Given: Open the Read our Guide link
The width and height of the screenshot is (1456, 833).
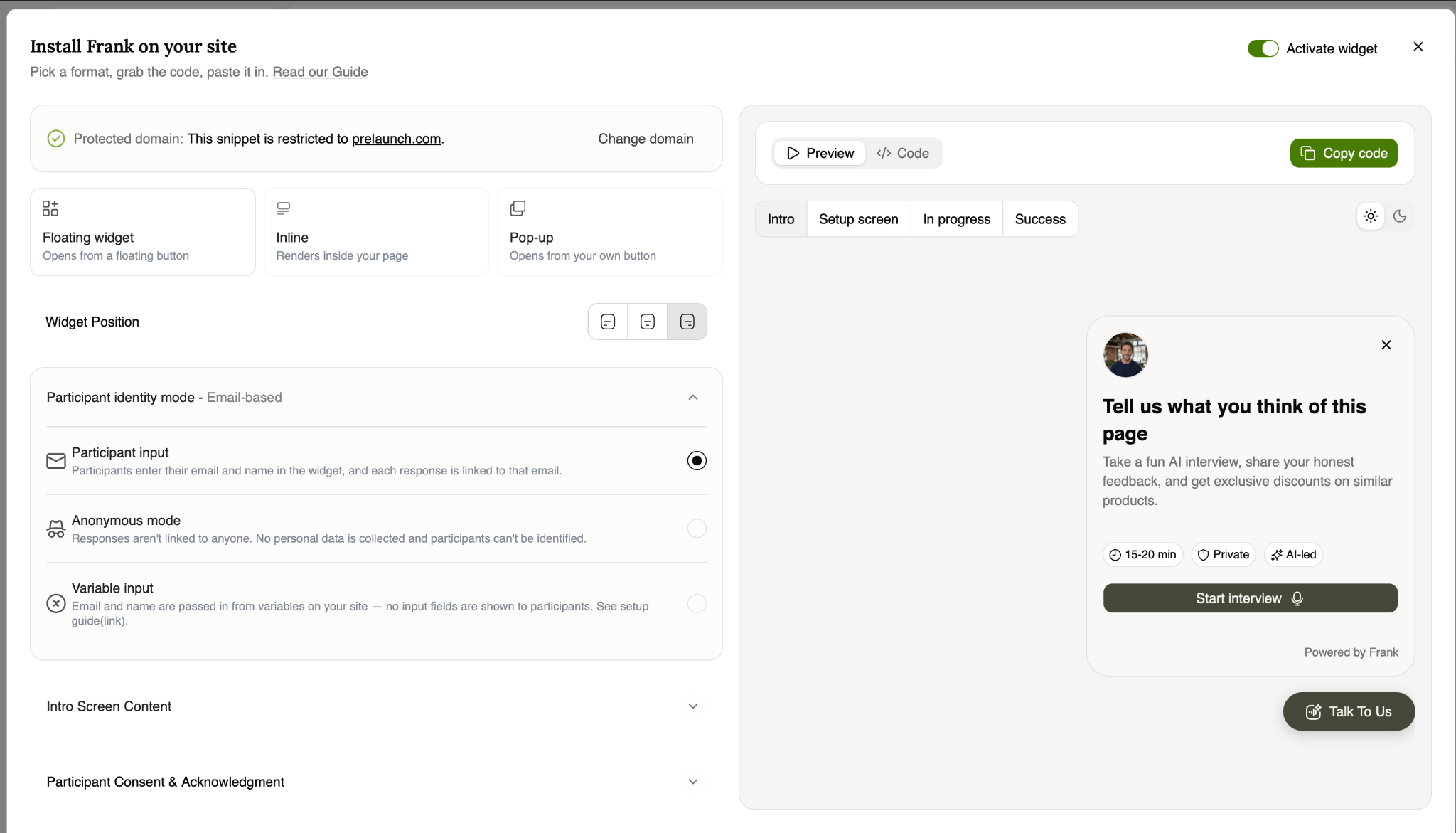Looking at the screenshot, I should tap(320, 72).
